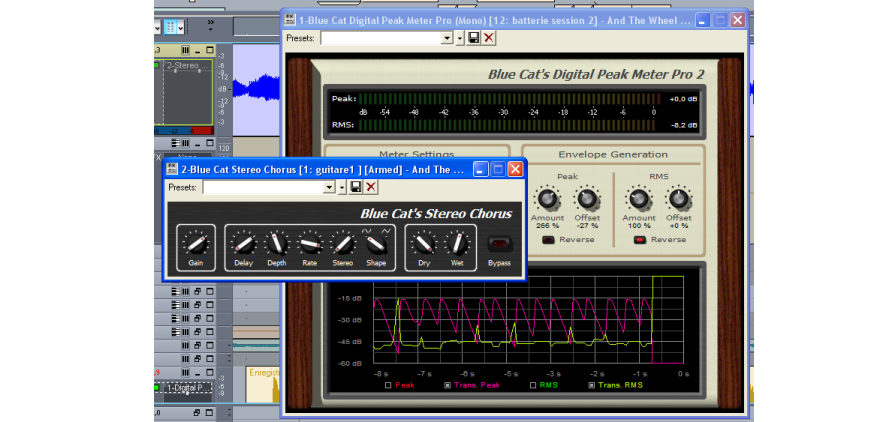This screenshot has width=890, height=422.
Task: Click the Depth knob in Stereo Chorus
Action: point(277,245)
